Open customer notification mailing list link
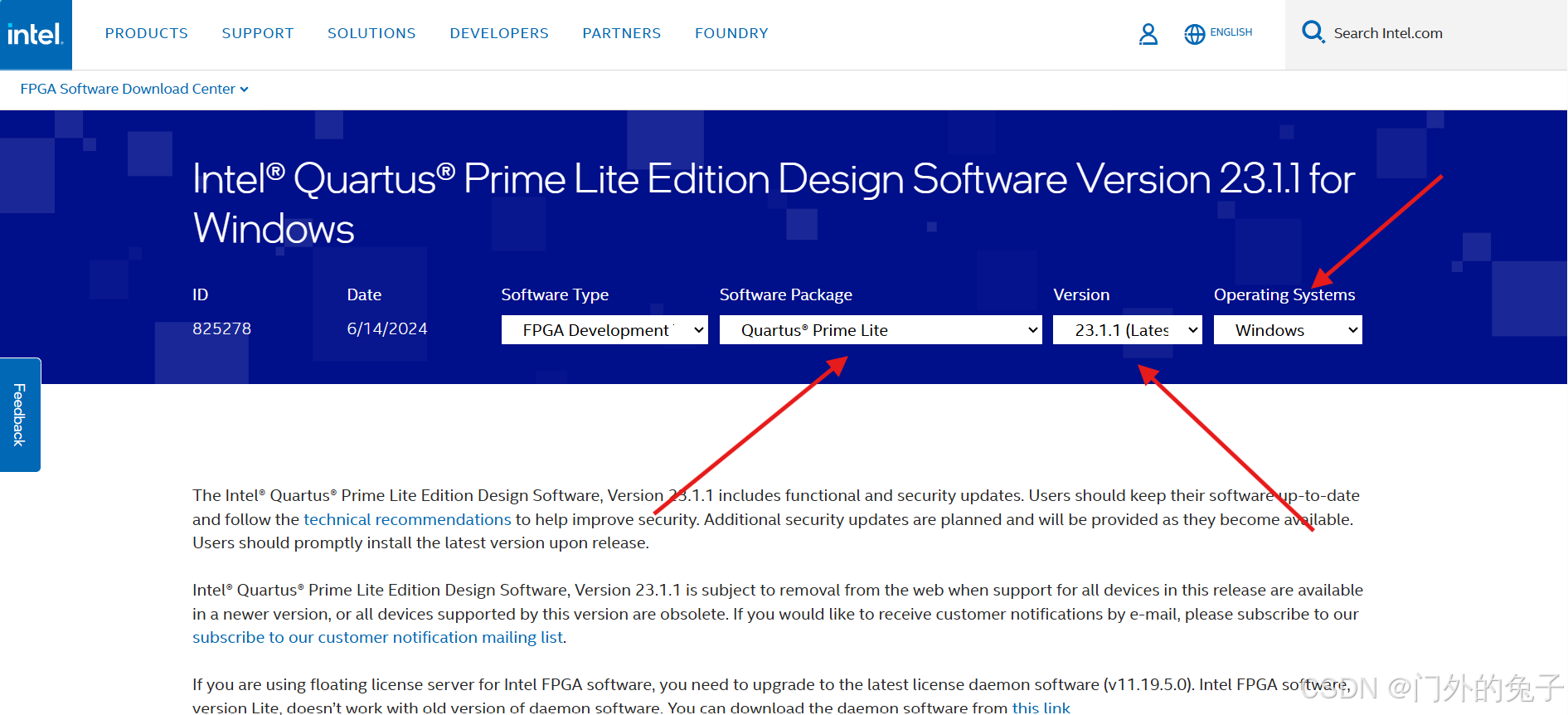The width and height of the screenshot is (1568, 715). (378, 637)
